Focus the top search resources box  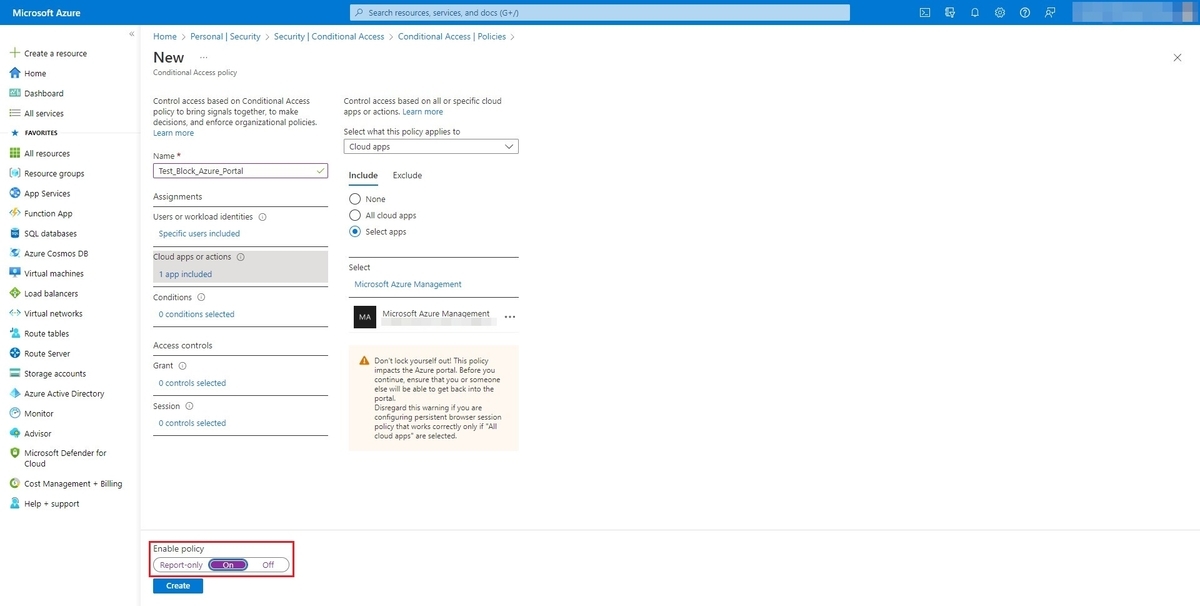(600, 12)
